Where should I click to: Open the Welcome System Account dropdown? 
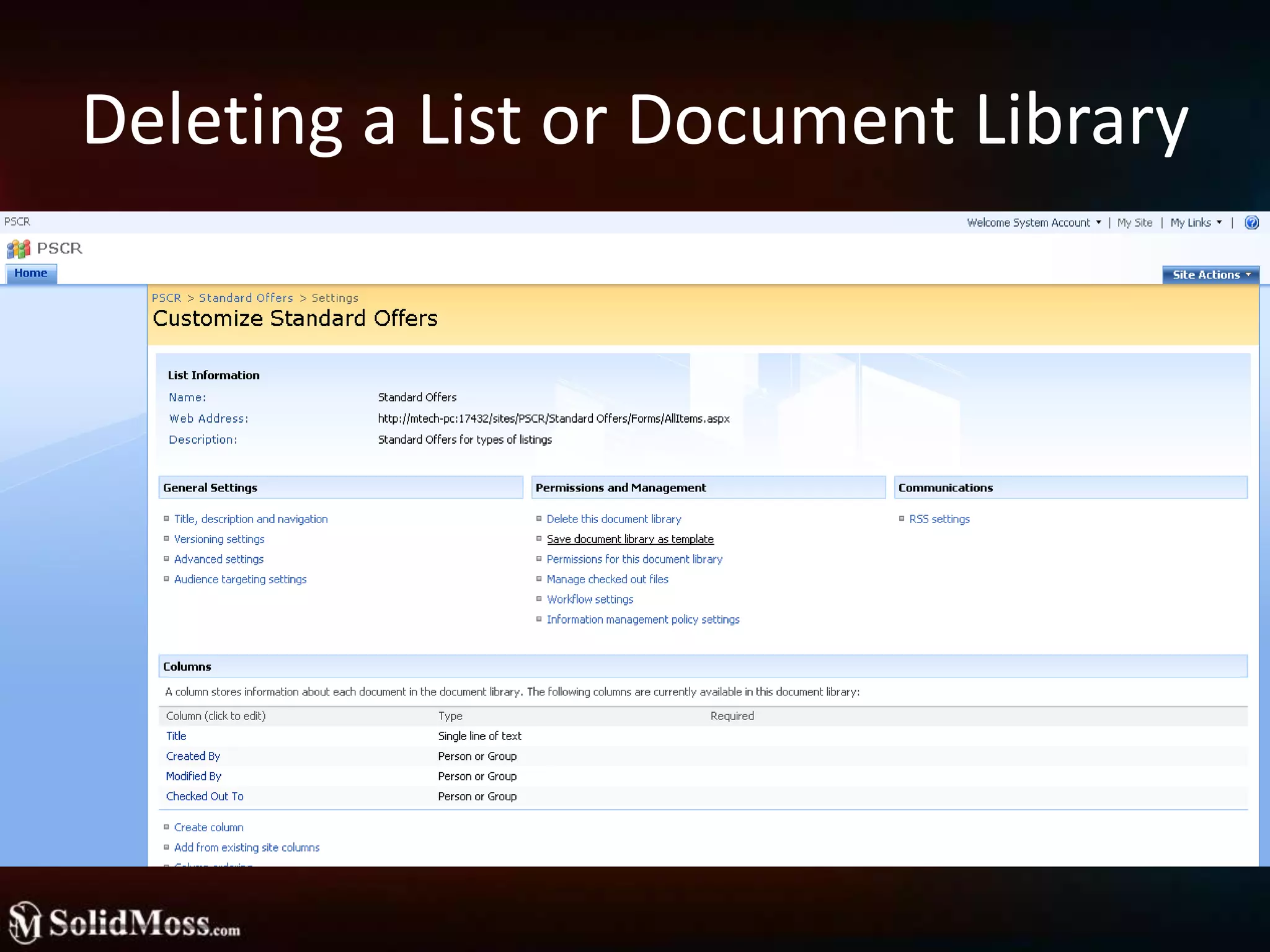point(1034,223)
